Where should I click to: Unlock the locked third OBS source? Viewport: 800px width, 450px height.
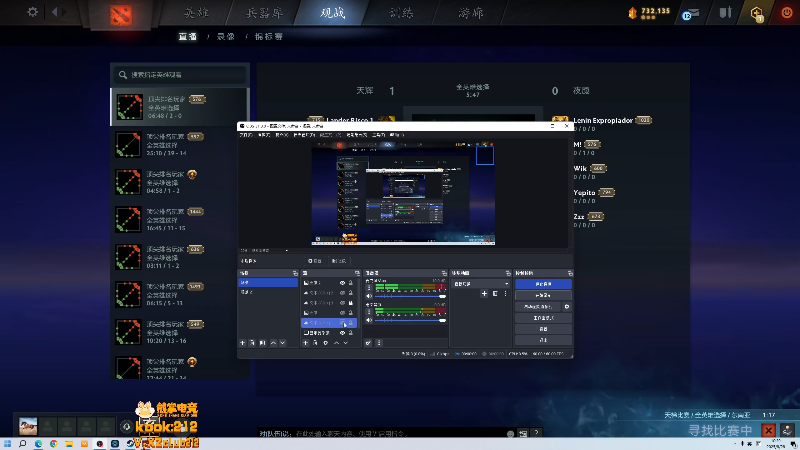pyautogui.click(x=351, y=303)
